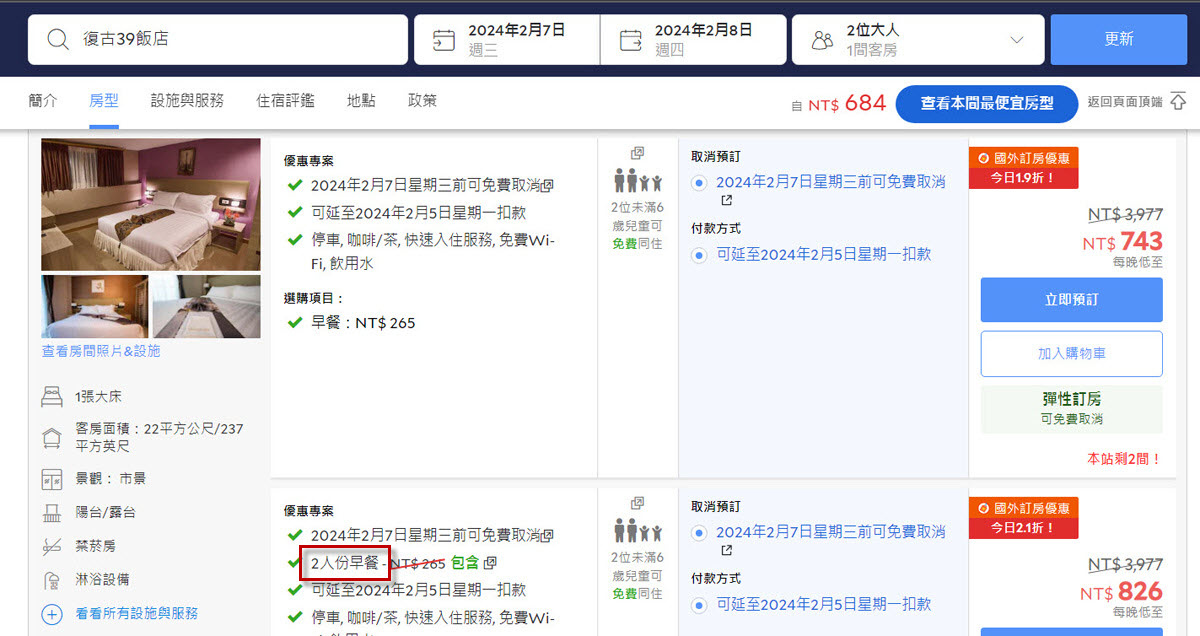Open popup icon after 包含 breakfast text
The height and width of the screenshot is (636, 1200).
coord(490,564)
